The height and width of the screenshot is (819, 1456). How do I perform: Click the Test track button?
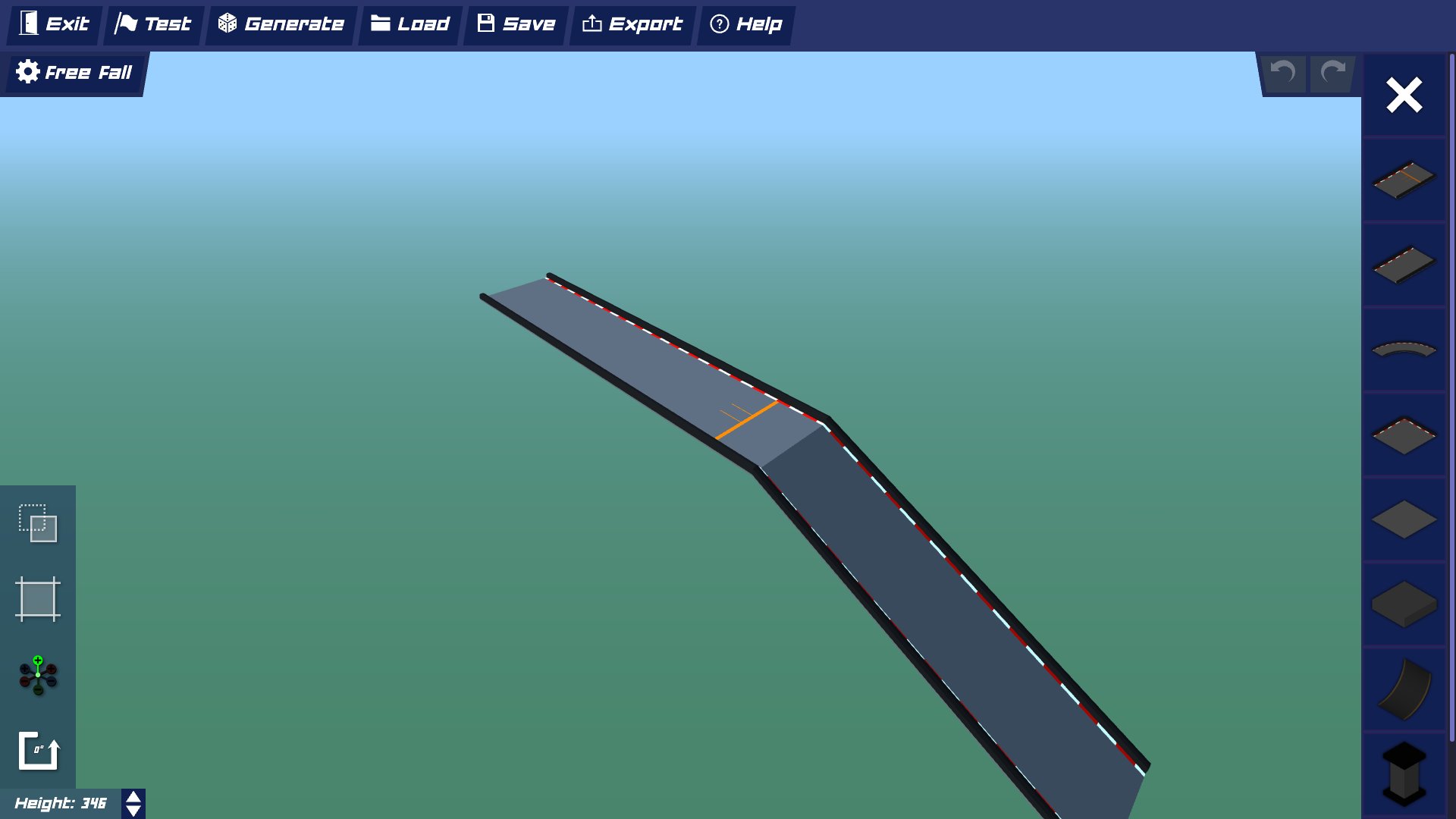click(x=153, y=24)
